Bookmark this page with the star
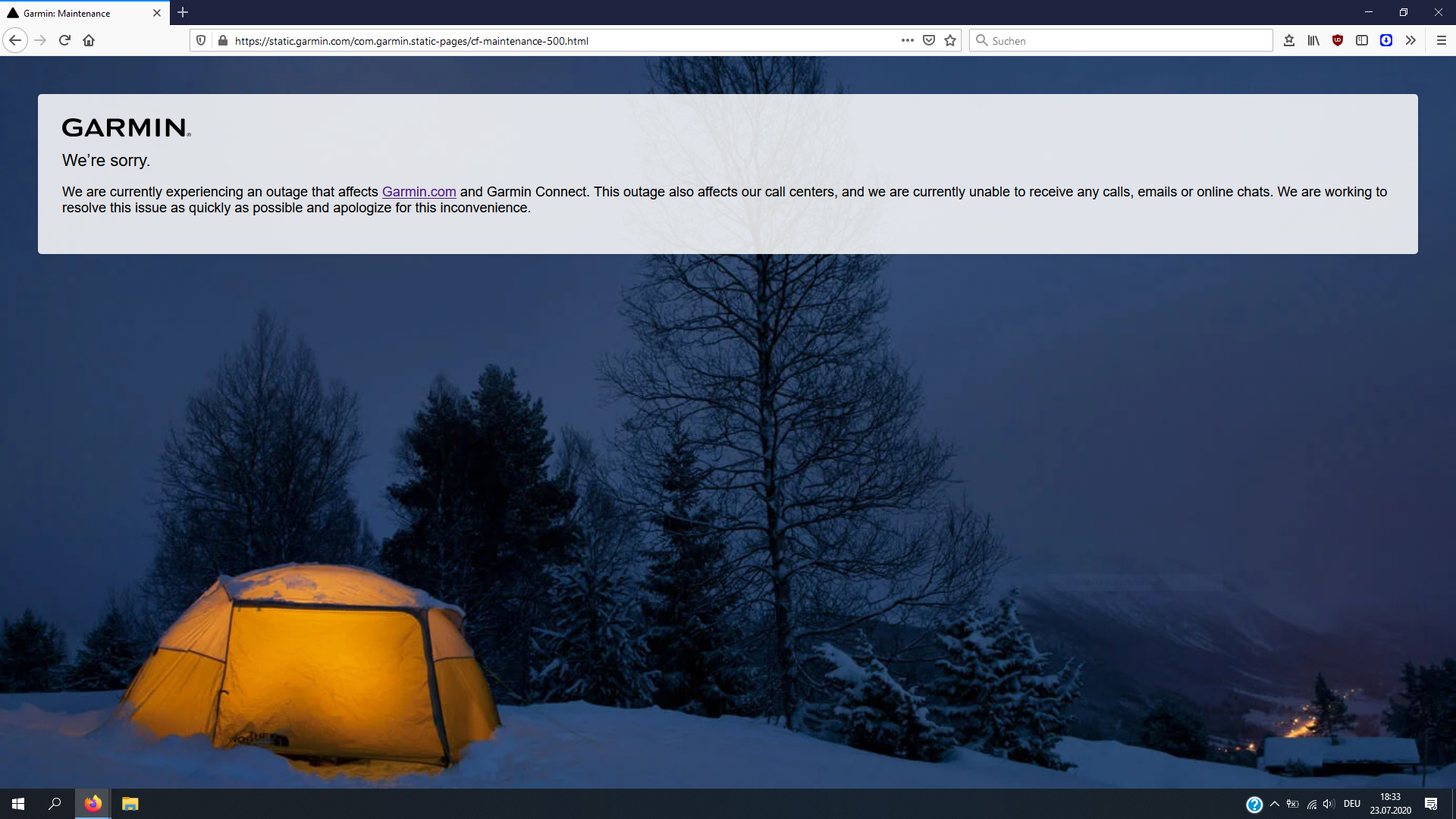The height and width of the screenshot is (819, 1456). click(950, 40)
